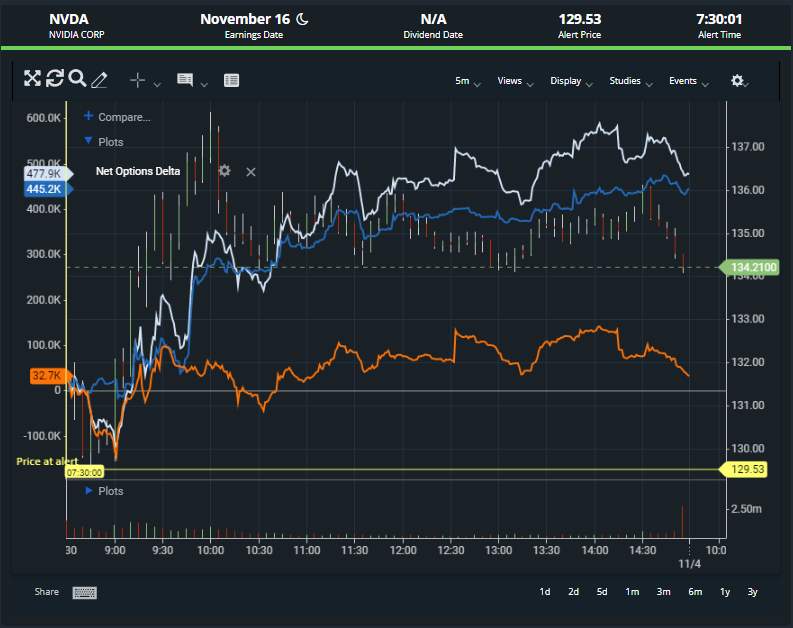Open the Display menu
This screenshot has width=793, height=628.
pos(571,81)
